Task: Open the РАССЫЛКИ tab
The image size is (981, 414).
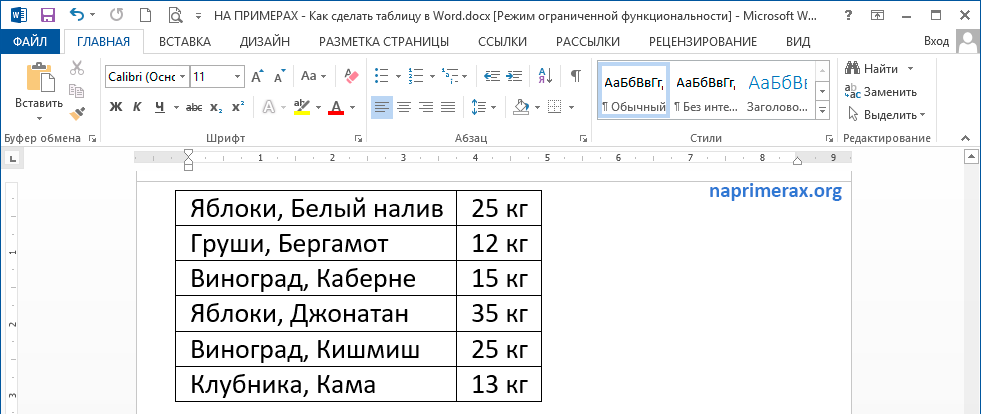Action: [x=588, y=42]
